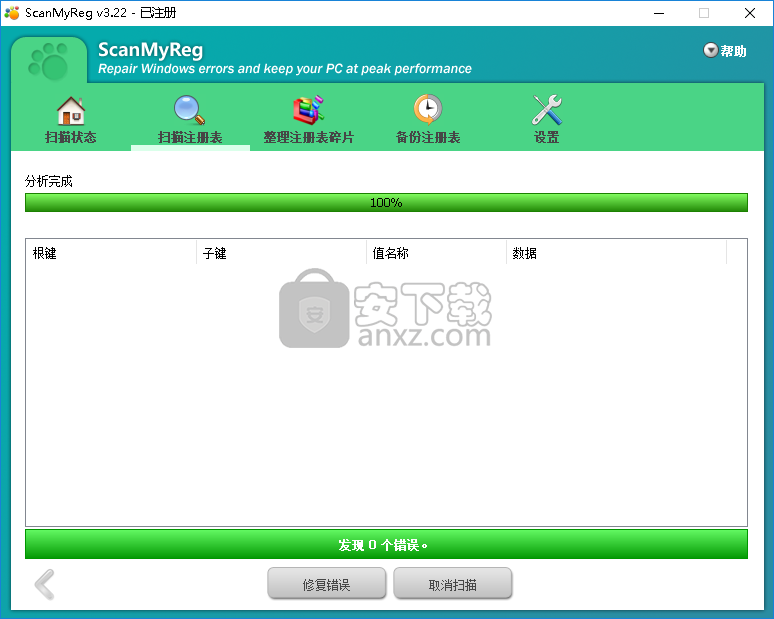Screen dimensions: 774x619
Task: Switch to the 扫描状态 tab label
Action: pos(71,137)
